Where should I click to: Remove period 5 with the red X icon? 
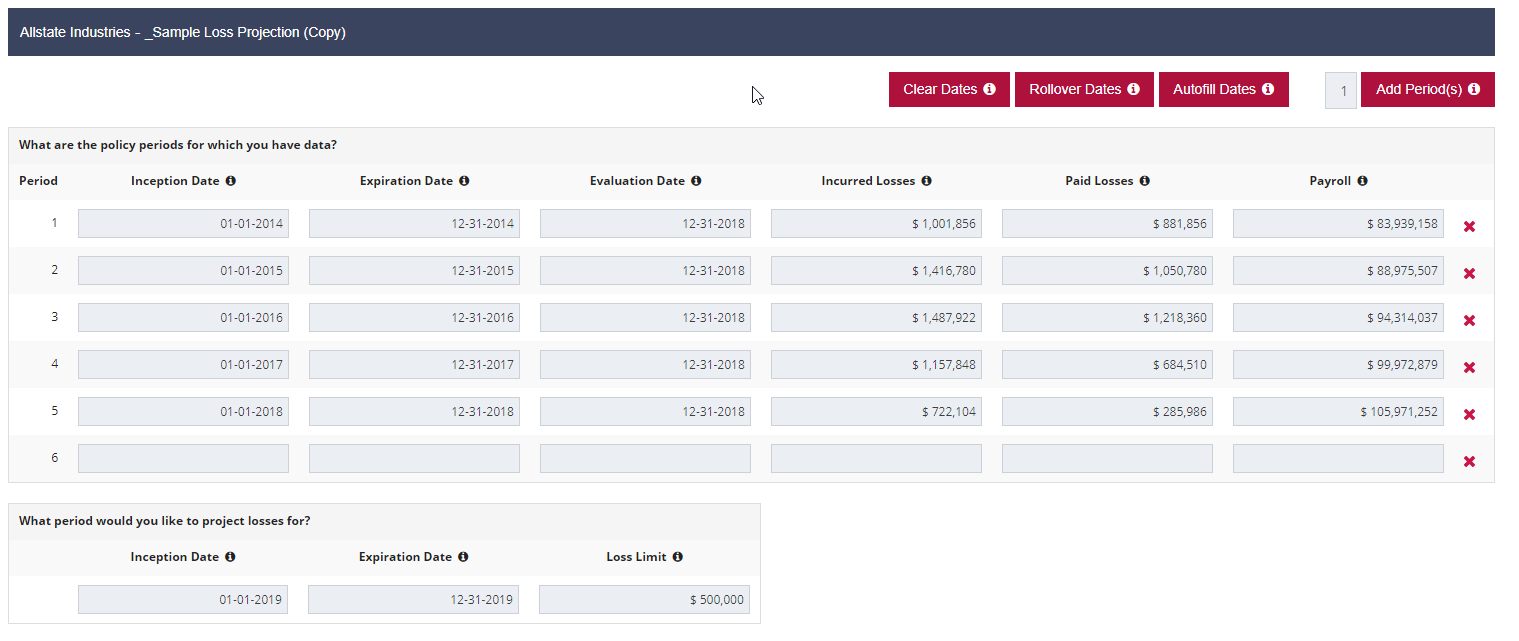click(1469, 415)
